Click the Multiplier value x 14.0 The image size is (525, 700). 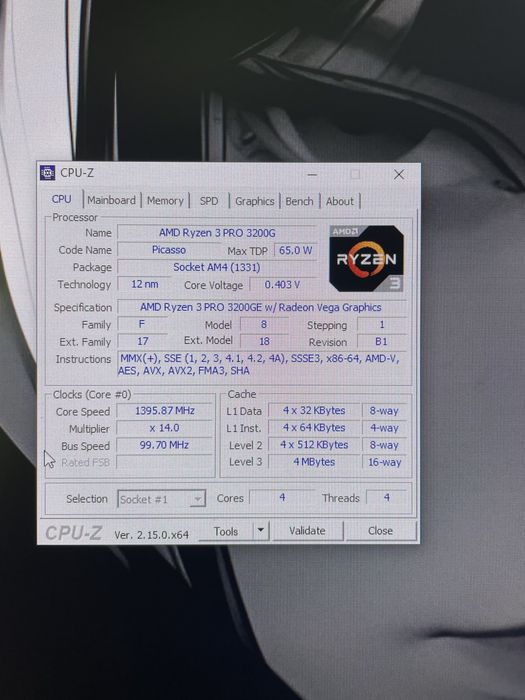point(165,428)
